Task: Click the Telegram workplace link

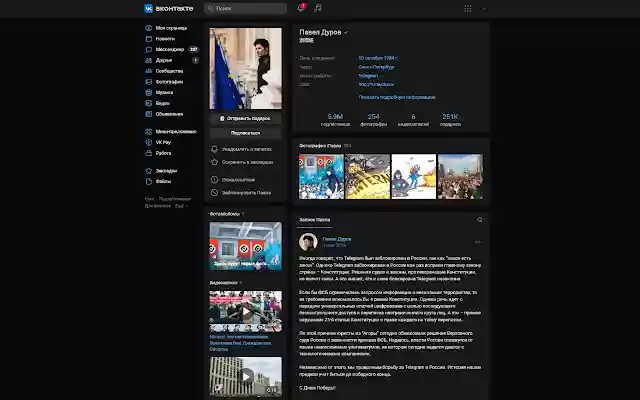Action: (x=368, y=76)
